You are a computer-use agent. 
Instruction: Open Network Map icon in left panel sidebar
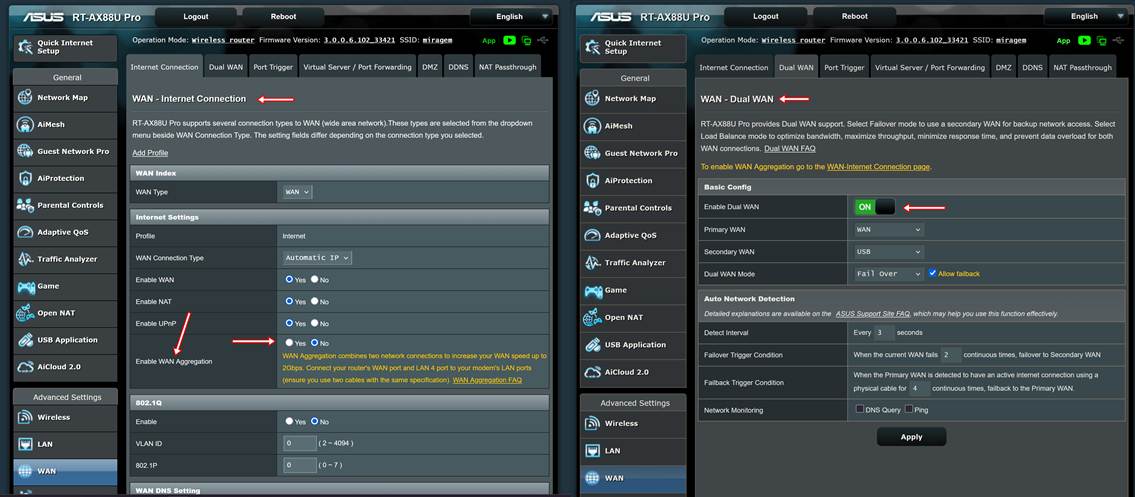point(25,97)
